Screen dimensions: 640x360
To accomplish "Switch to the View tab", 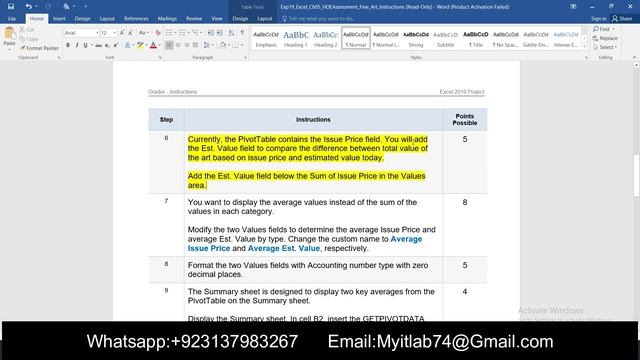I will click(x=217, y=18).
